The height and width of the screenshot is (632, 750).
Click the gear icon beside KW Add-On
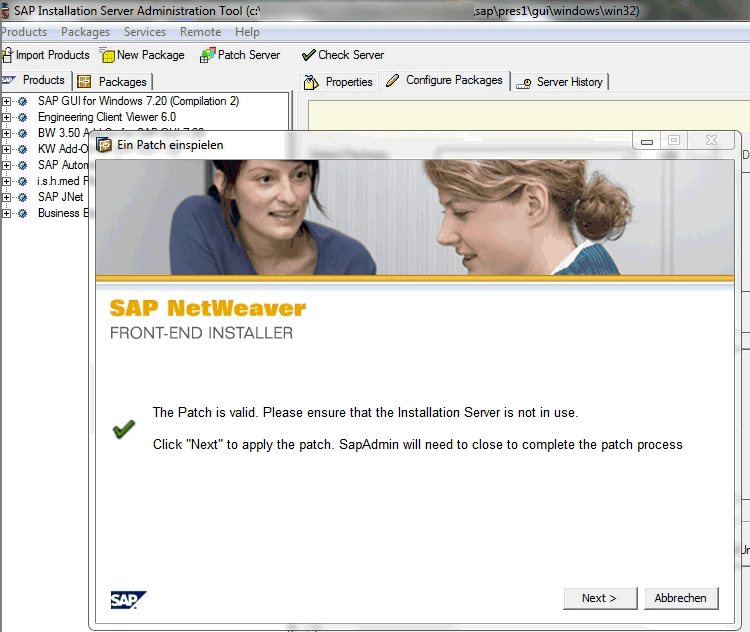coord(22,149)
